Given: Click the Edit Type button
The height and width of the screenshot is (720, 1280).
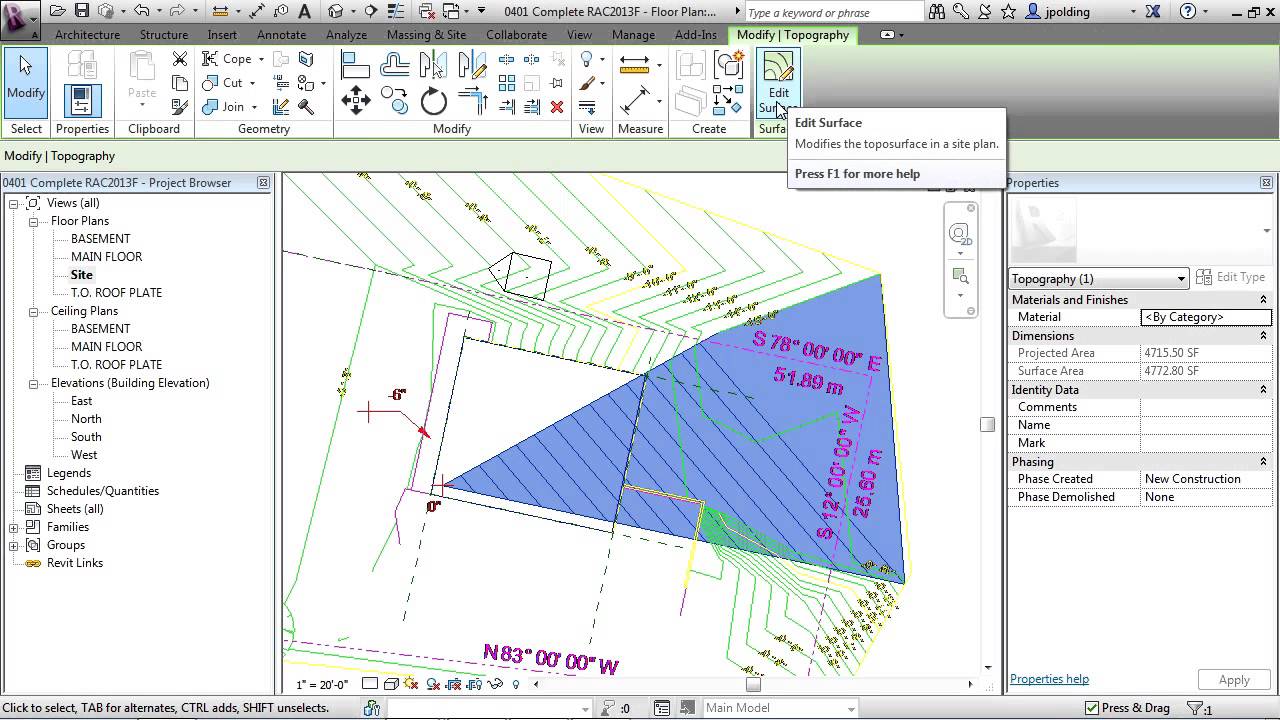Looking at the screenshot, I should [x=1231, y=277].
